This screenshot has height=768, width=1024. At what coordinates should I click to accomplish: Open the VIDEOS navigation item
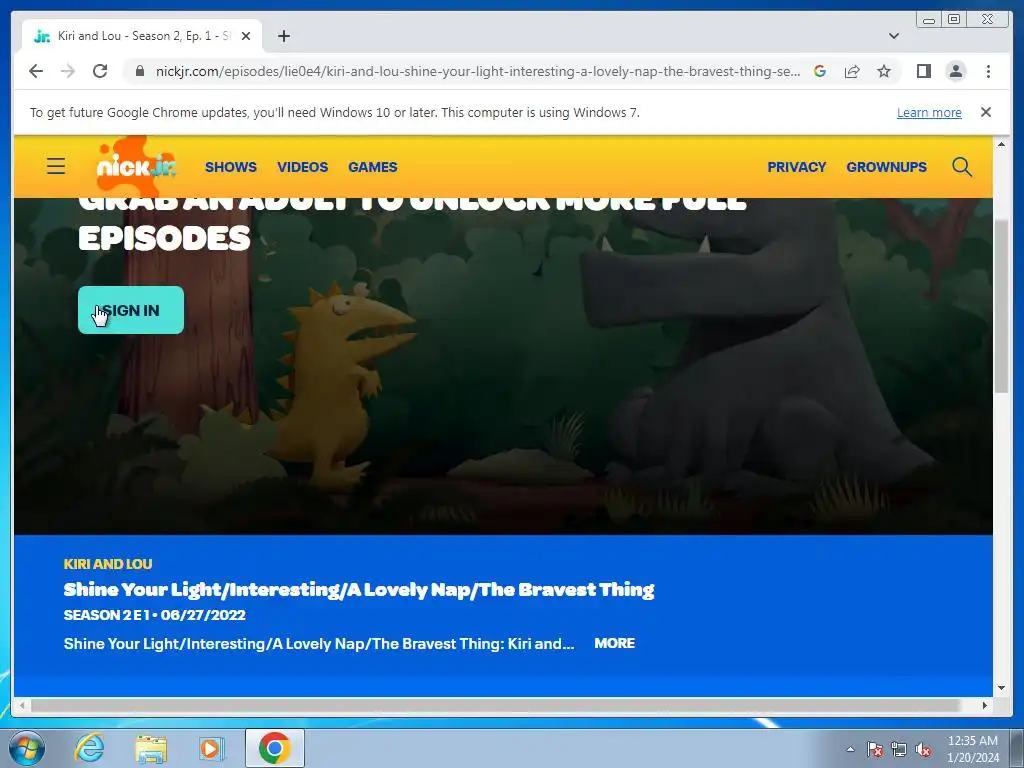coord(302,167)
